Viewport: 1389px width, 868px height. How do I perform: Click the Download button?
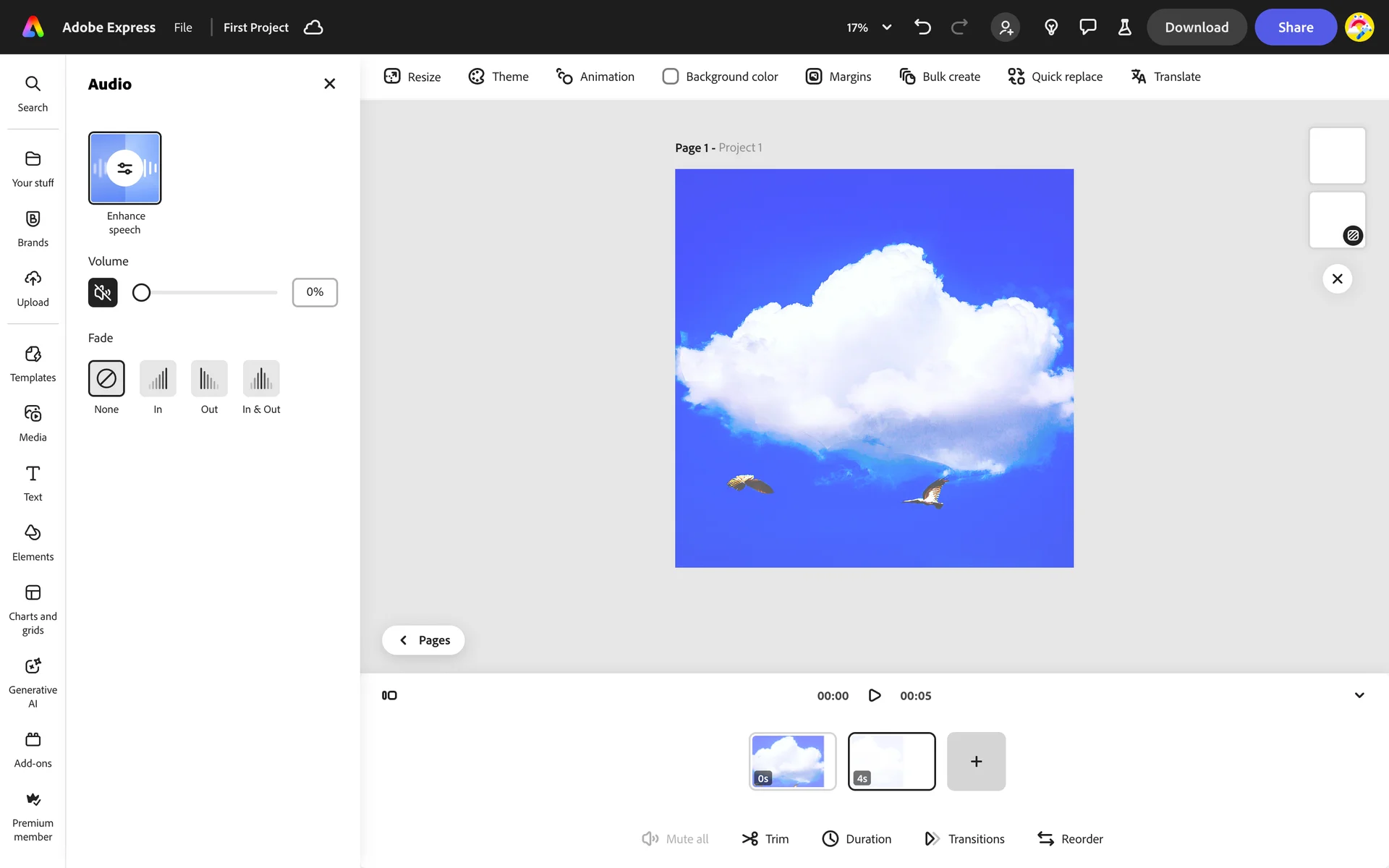click(x=1197, y=27)
